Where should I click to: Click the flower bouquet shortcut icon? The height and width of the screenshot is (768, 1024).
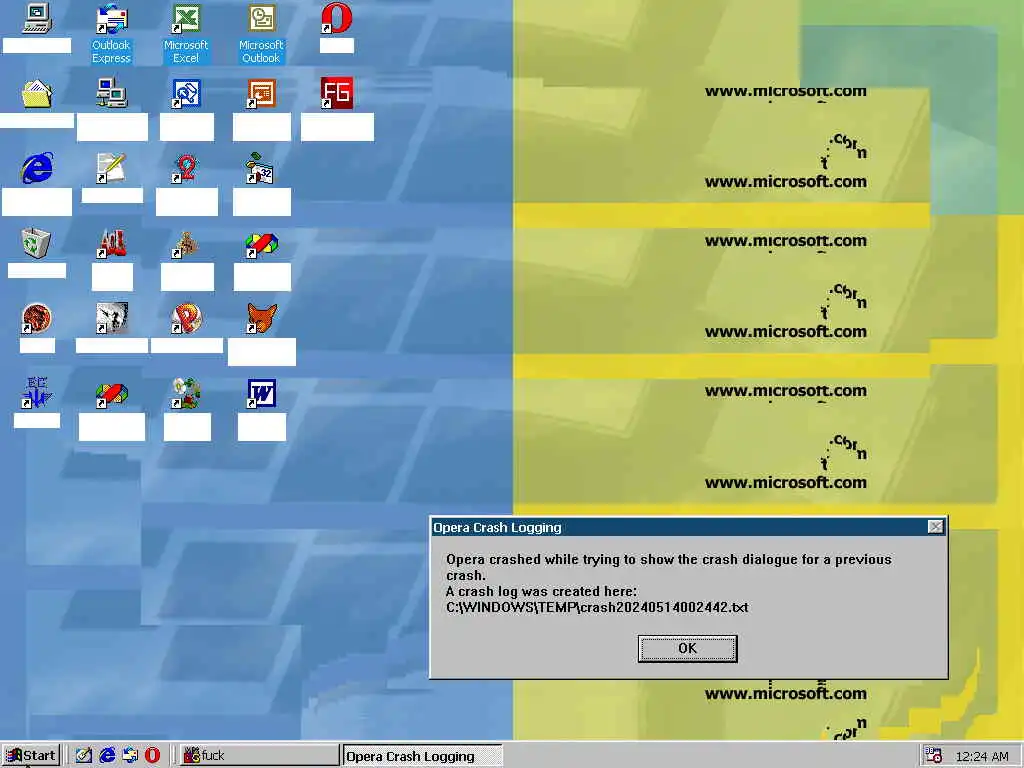186,393
